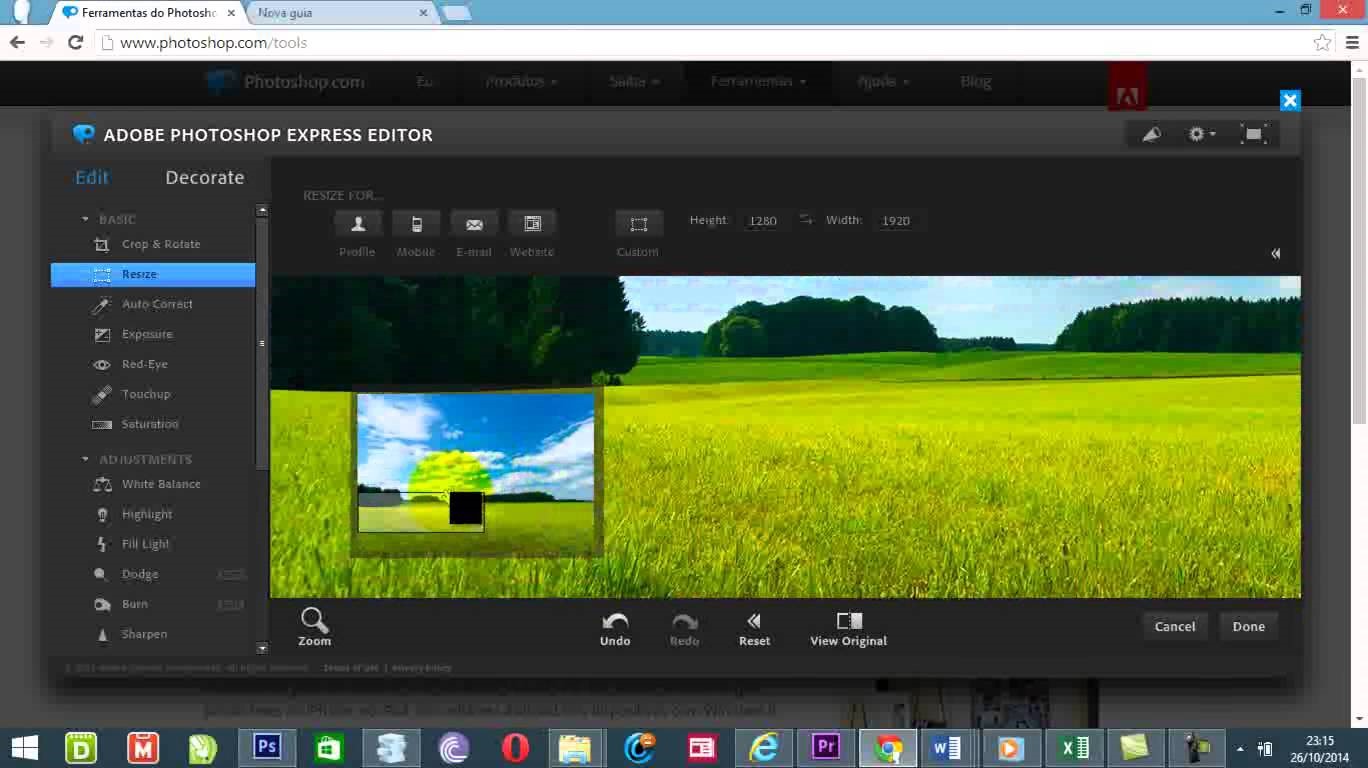
Task: Click the fullscreen icon in editor header
Action: point(1253,134)
